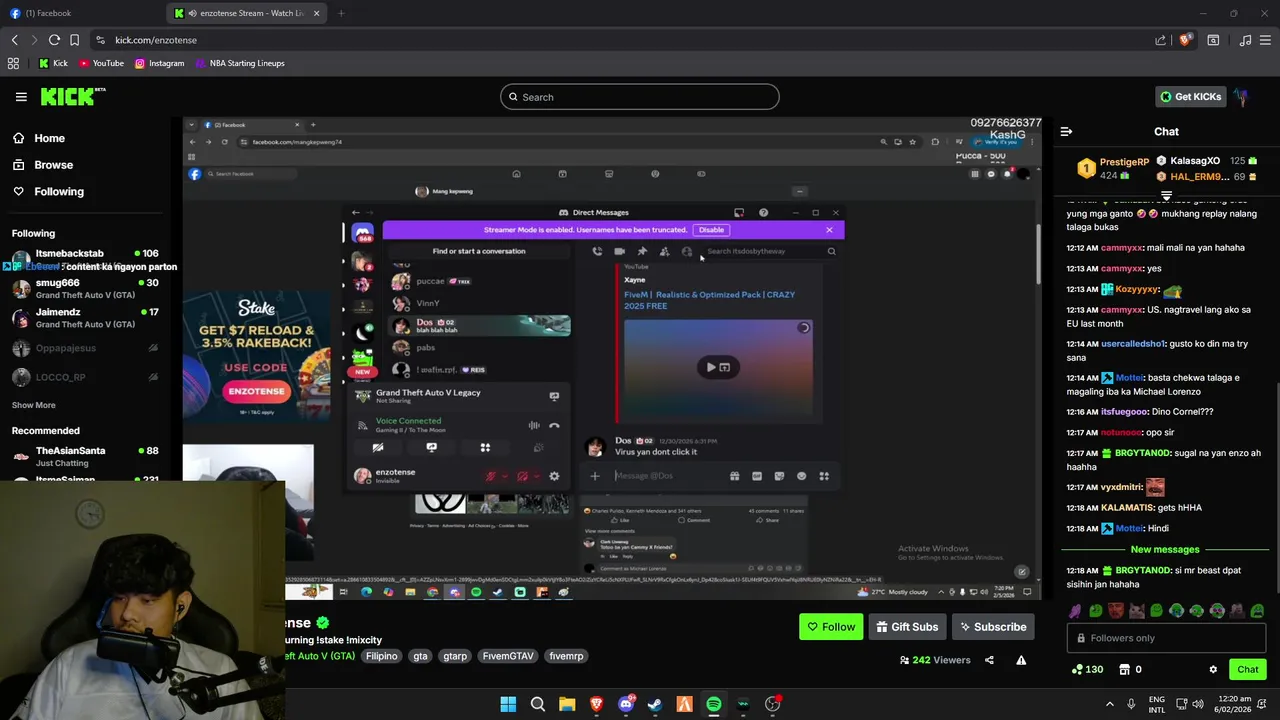The width and height of the screenshot is (1280, 720).
Task: Click the Subscribe button
Action: (993, 627)
